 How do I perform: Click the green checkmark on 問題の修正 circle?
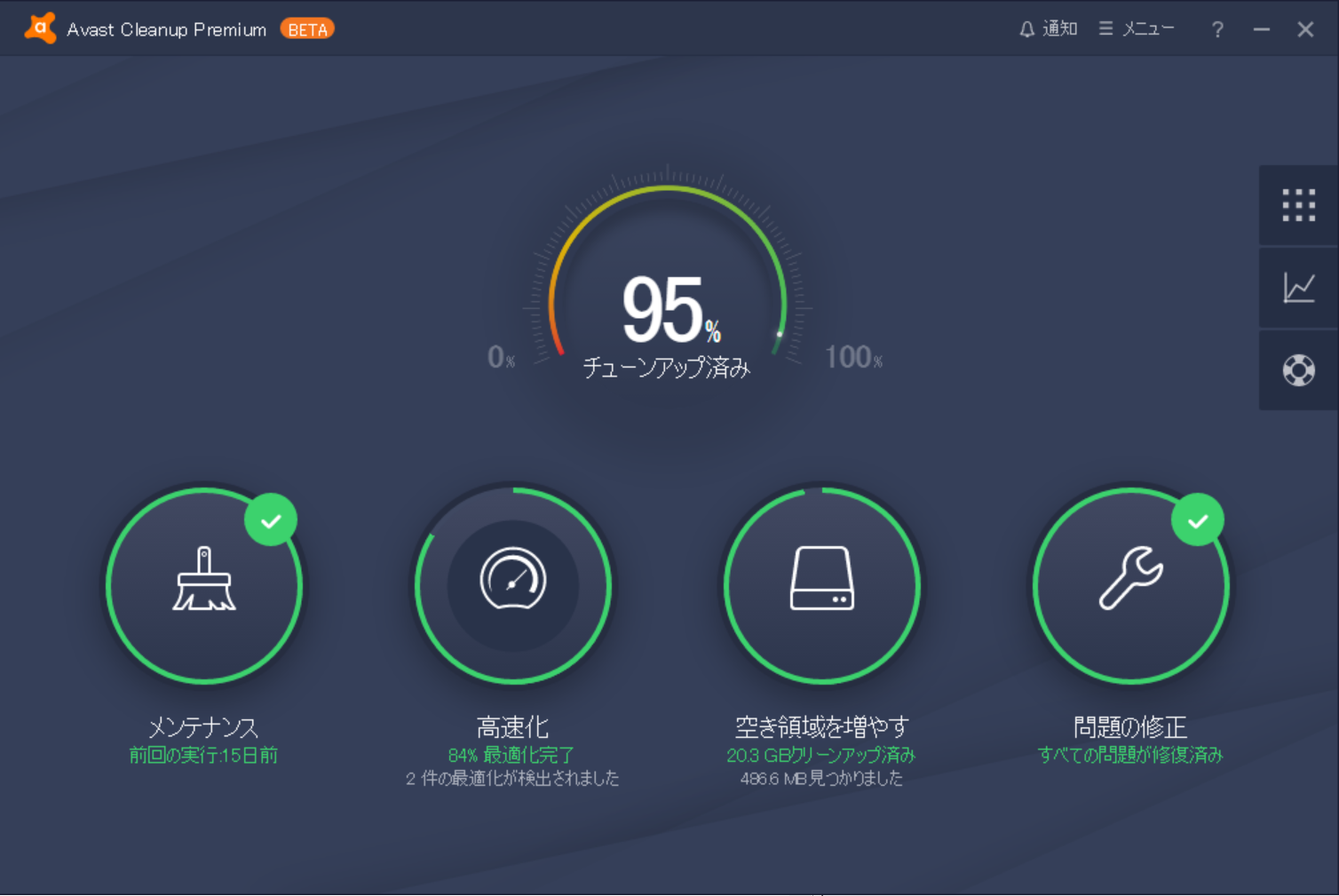pos(1198,520)
